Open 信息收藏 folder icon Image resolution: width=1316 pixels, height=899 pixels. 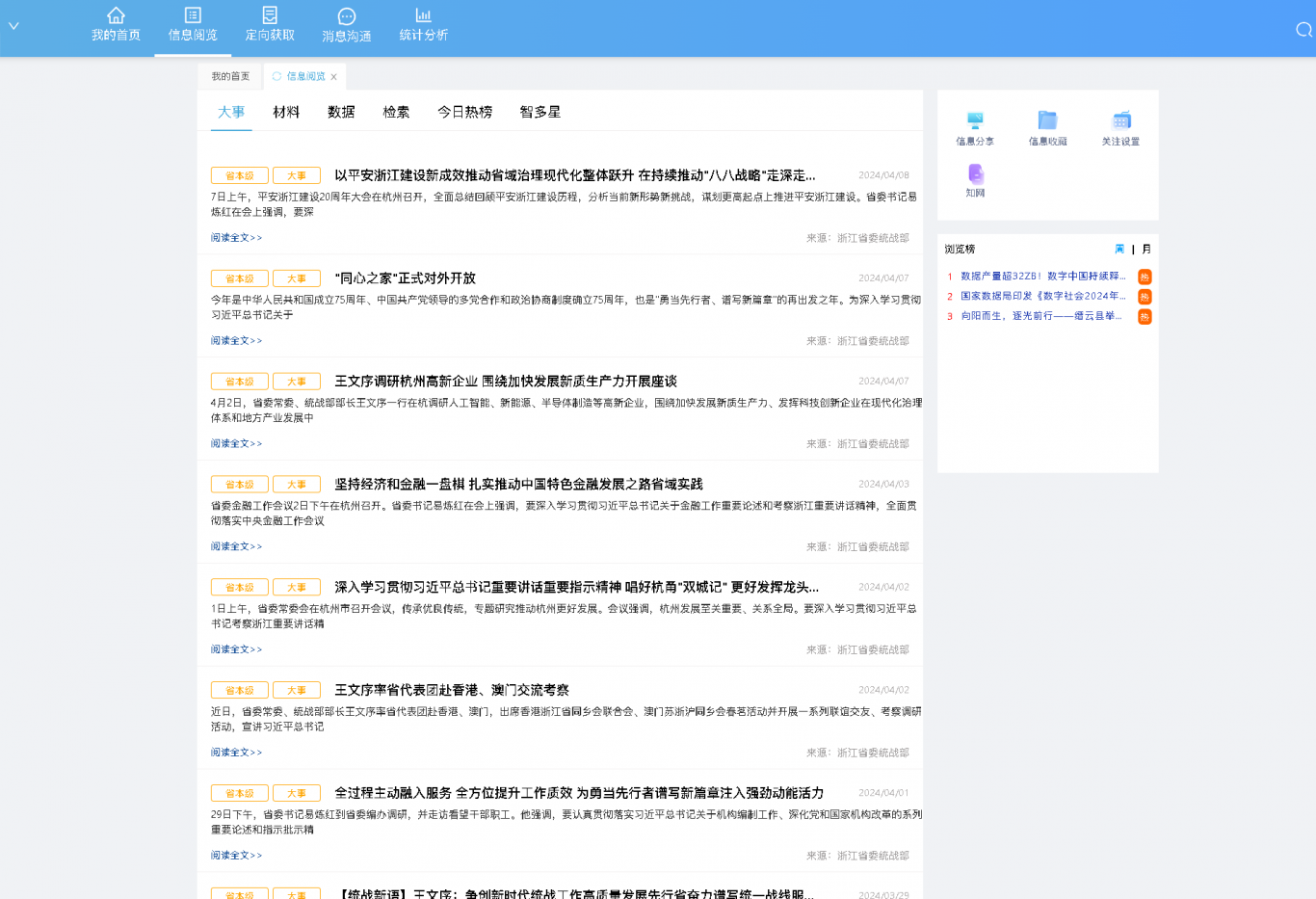point(1047,120)
